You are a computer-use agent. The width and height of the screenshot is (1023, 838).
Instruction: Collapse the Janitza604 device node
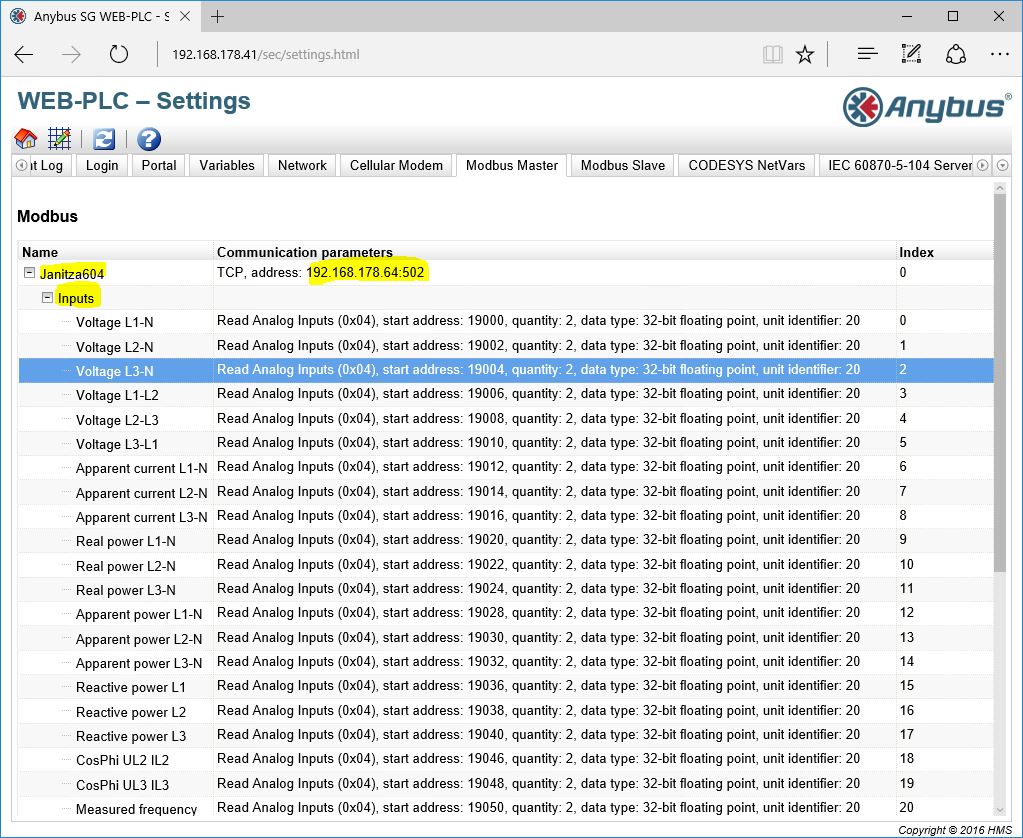[x=29, y=273]
